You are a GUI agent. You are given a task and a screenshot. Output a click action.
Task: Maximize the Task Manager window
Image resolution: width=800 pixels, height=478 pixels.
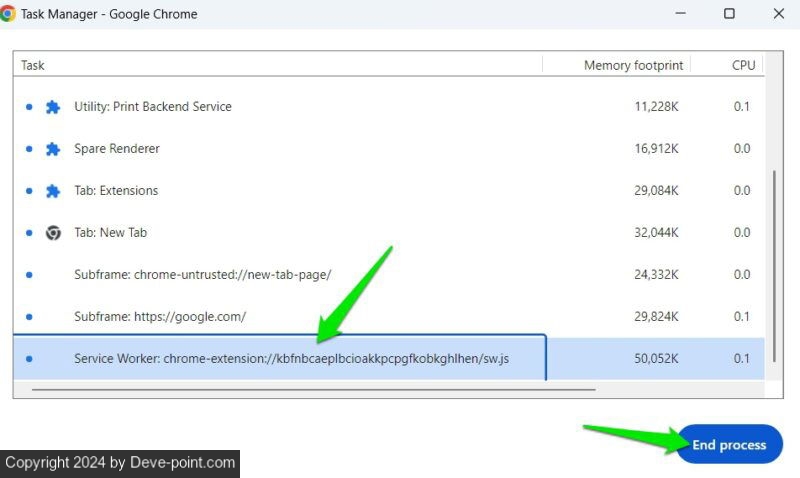pyautogui.click(x=729, y=14)
